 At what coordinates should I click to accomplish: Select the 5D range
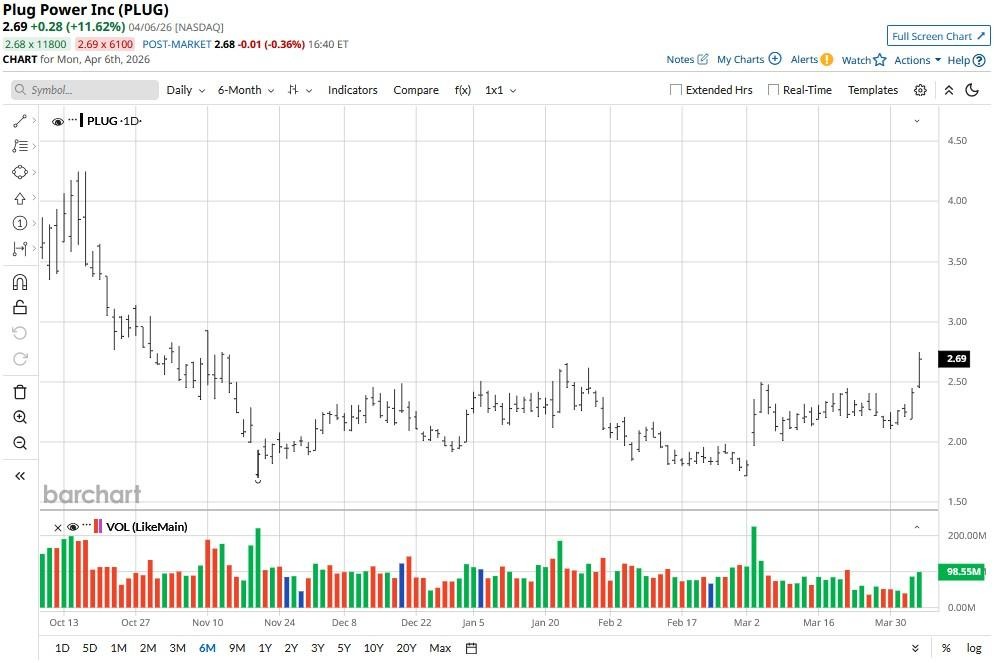point(90,648)
